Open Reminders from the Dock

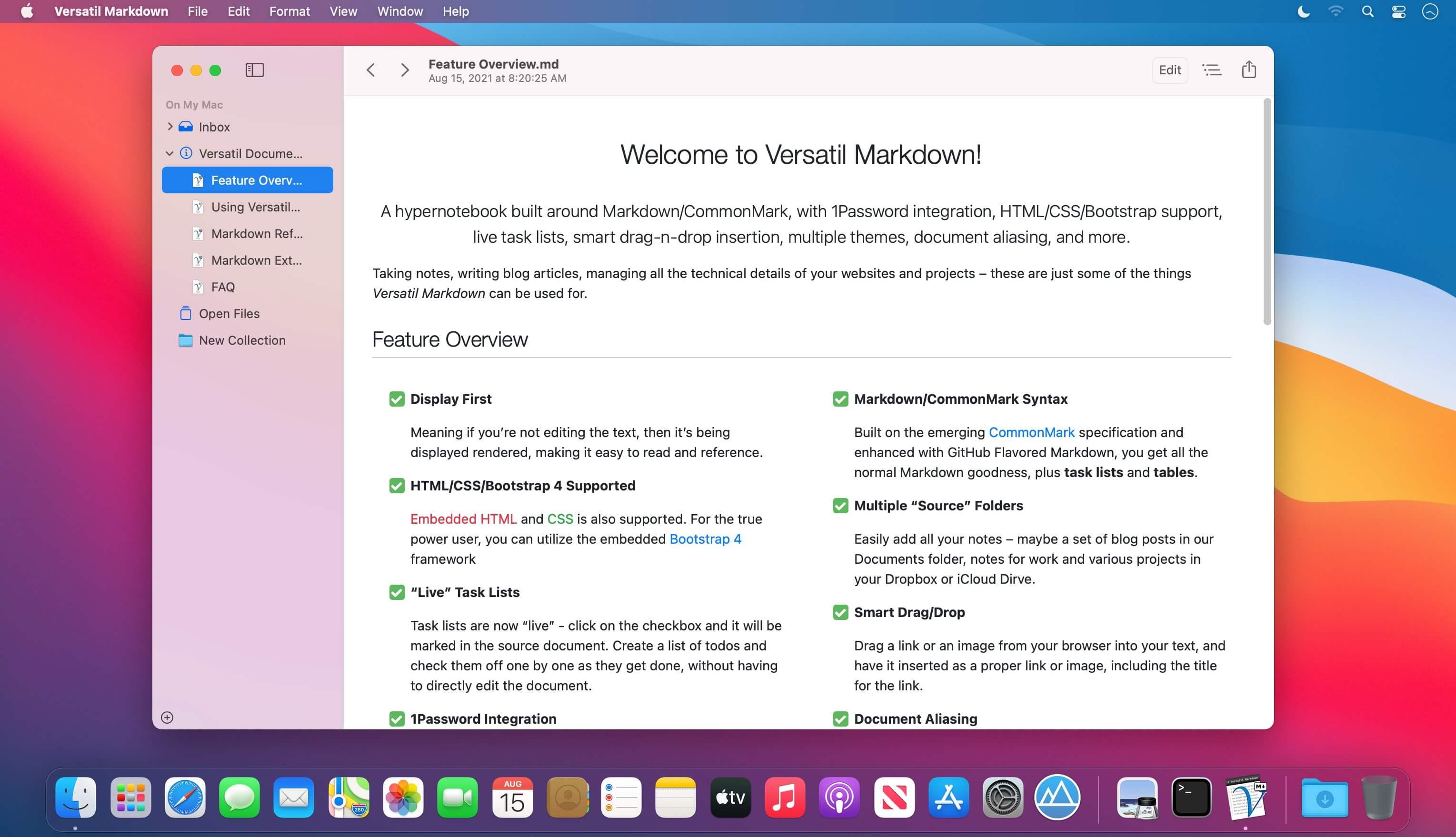pos(621,797)
